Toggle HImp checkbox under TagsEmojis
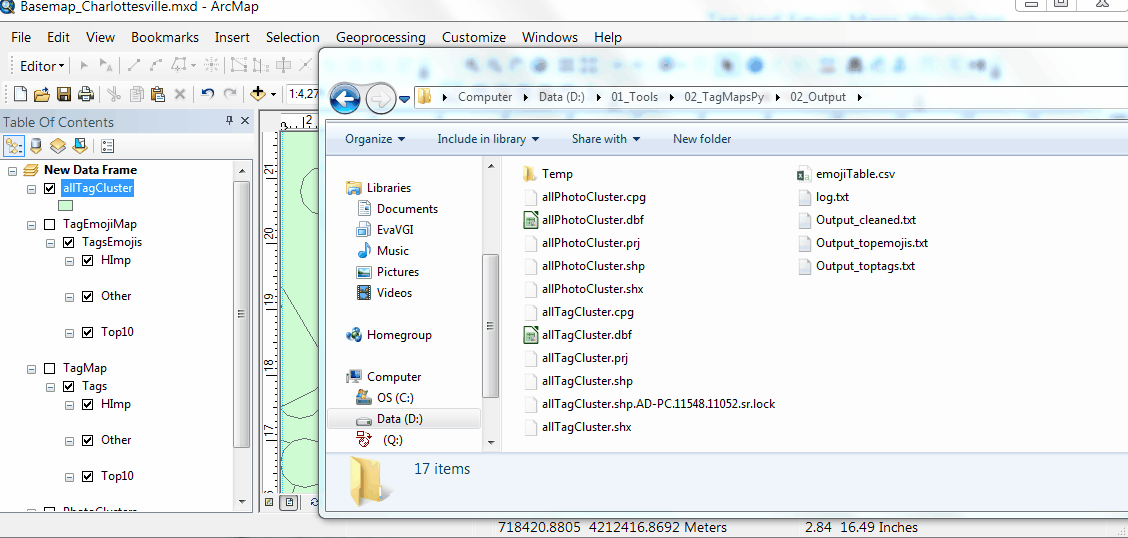The image size is (1128, 538). [88, 260]
